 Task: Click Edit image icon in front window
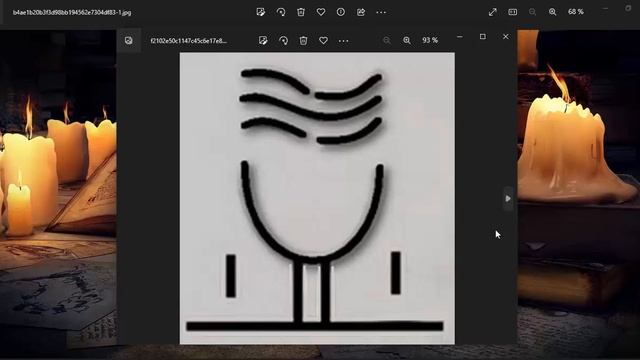click(x=263, y=40)
